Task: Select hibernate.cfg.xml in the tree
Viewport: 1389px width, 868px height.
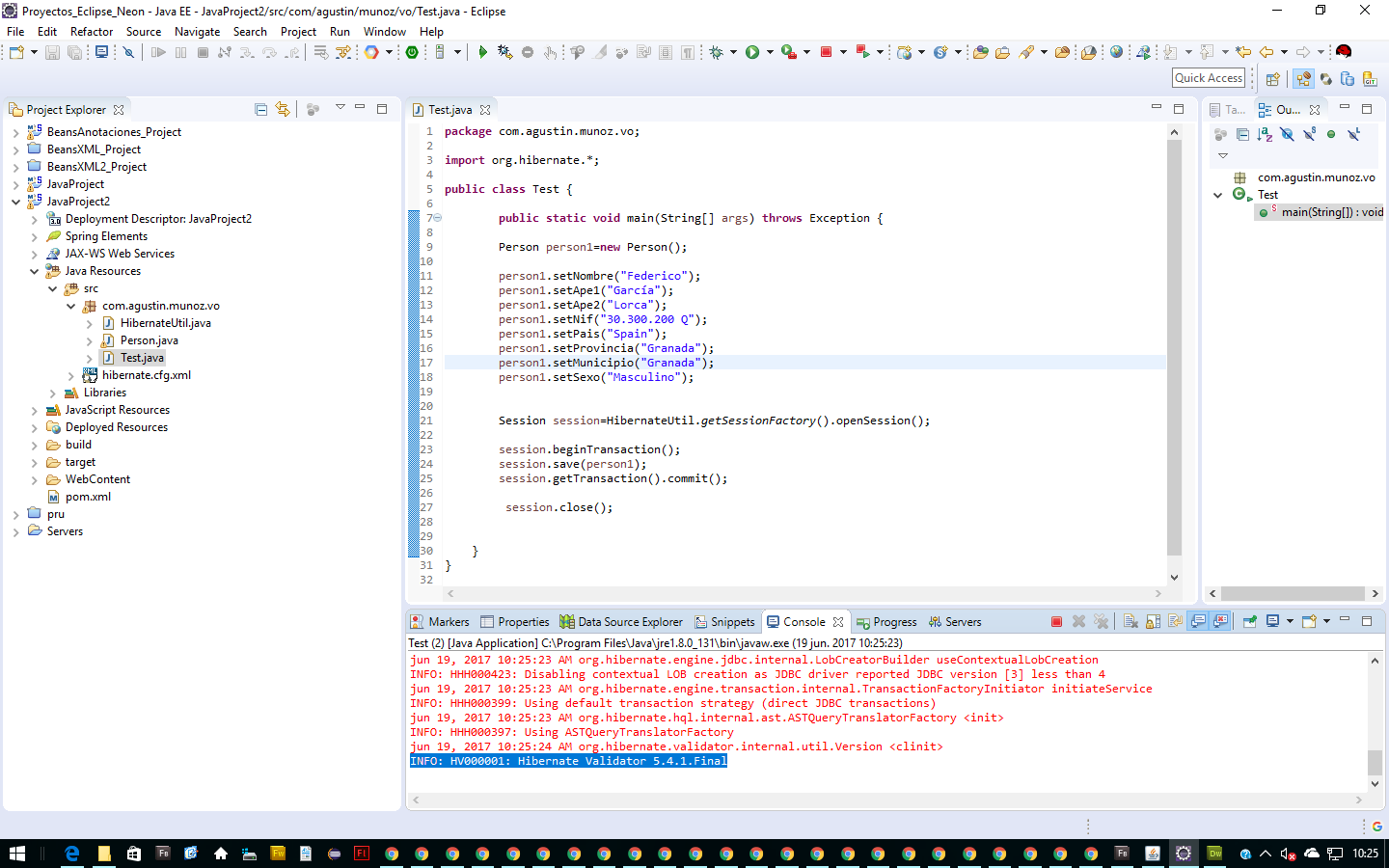Action: (147, 375)
